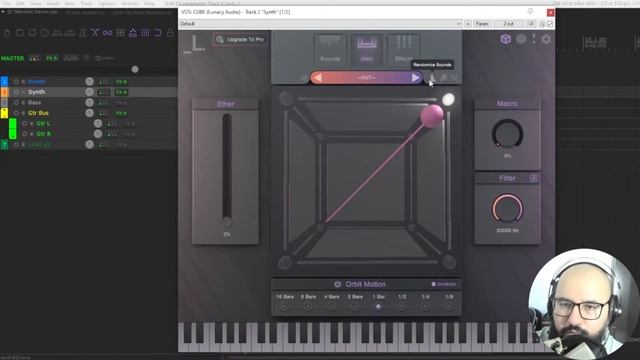Select the 1/8 orbit rate
The width and height of the screenshot is (640, 360).
pos(449,306)
